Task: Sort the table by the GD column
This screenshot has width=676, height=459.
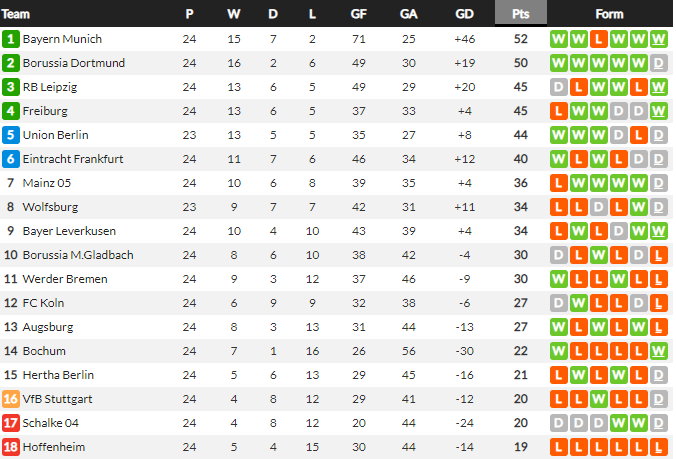Action: point(464,14)
